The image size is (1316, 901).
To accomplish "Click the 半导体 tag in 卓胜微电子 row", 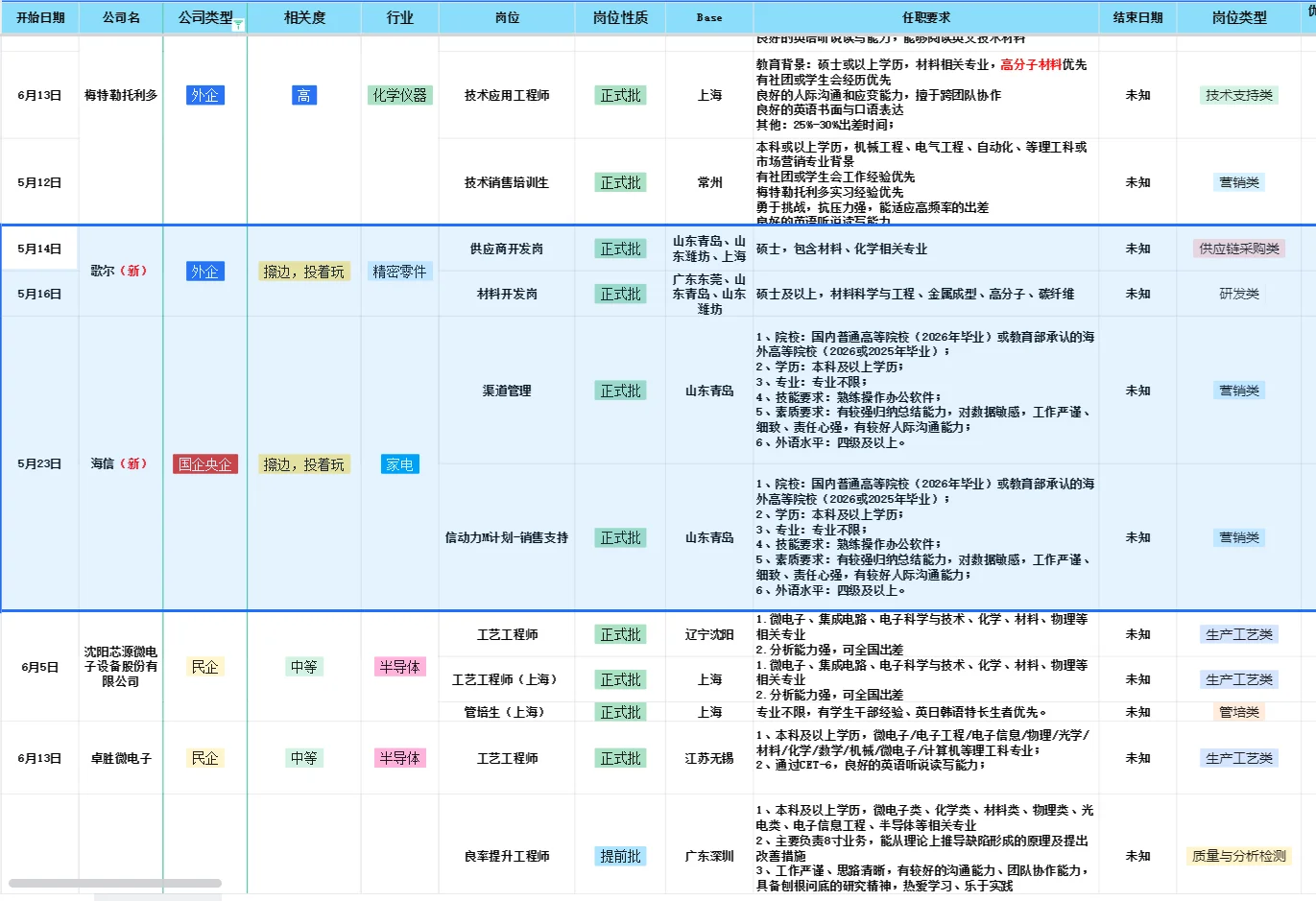I will coord(400,758).
